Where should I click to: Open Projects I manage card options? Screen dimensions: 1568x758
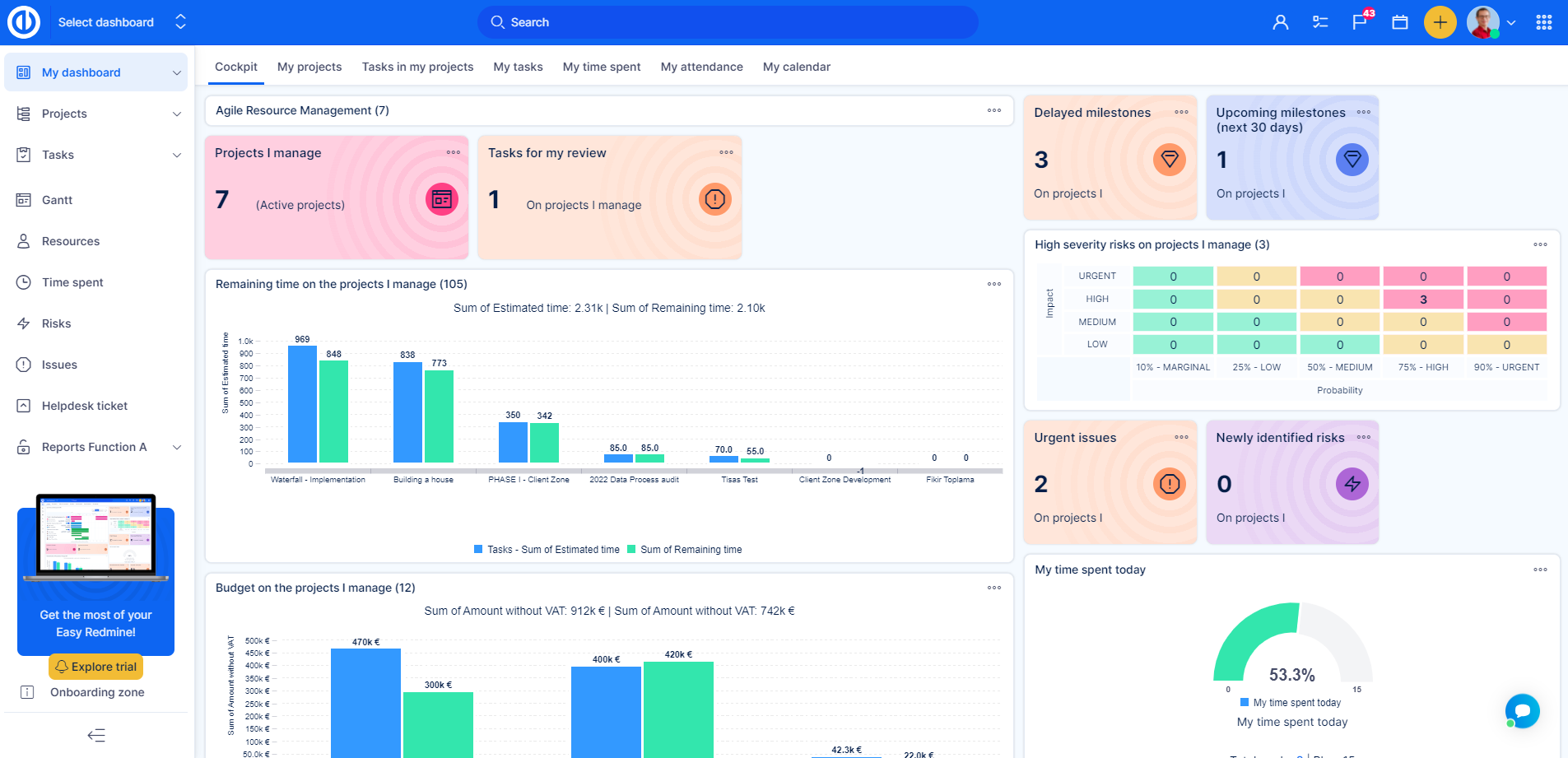pos(454,152)
